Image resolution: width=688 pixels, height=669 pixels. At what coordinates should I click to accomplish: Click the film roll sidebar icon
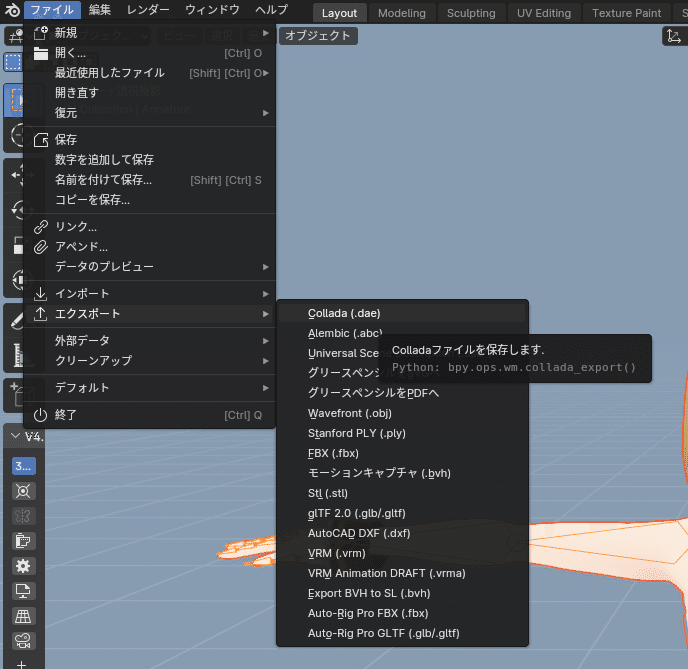pyautogui.click(x=23, y=541)
